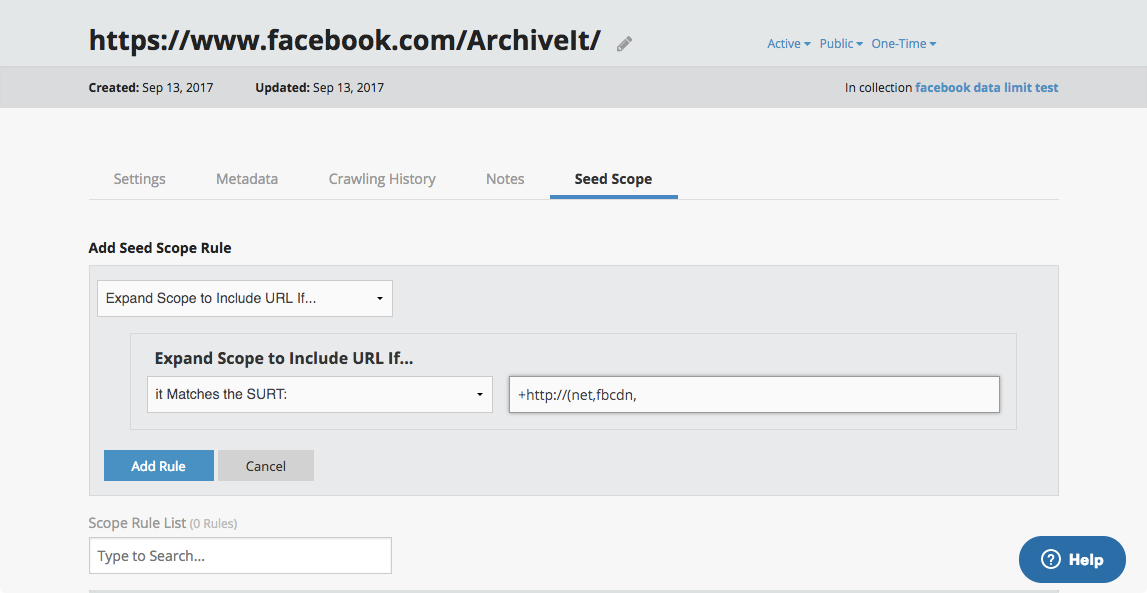Click the Cancel button

click(x=266, y=466)
